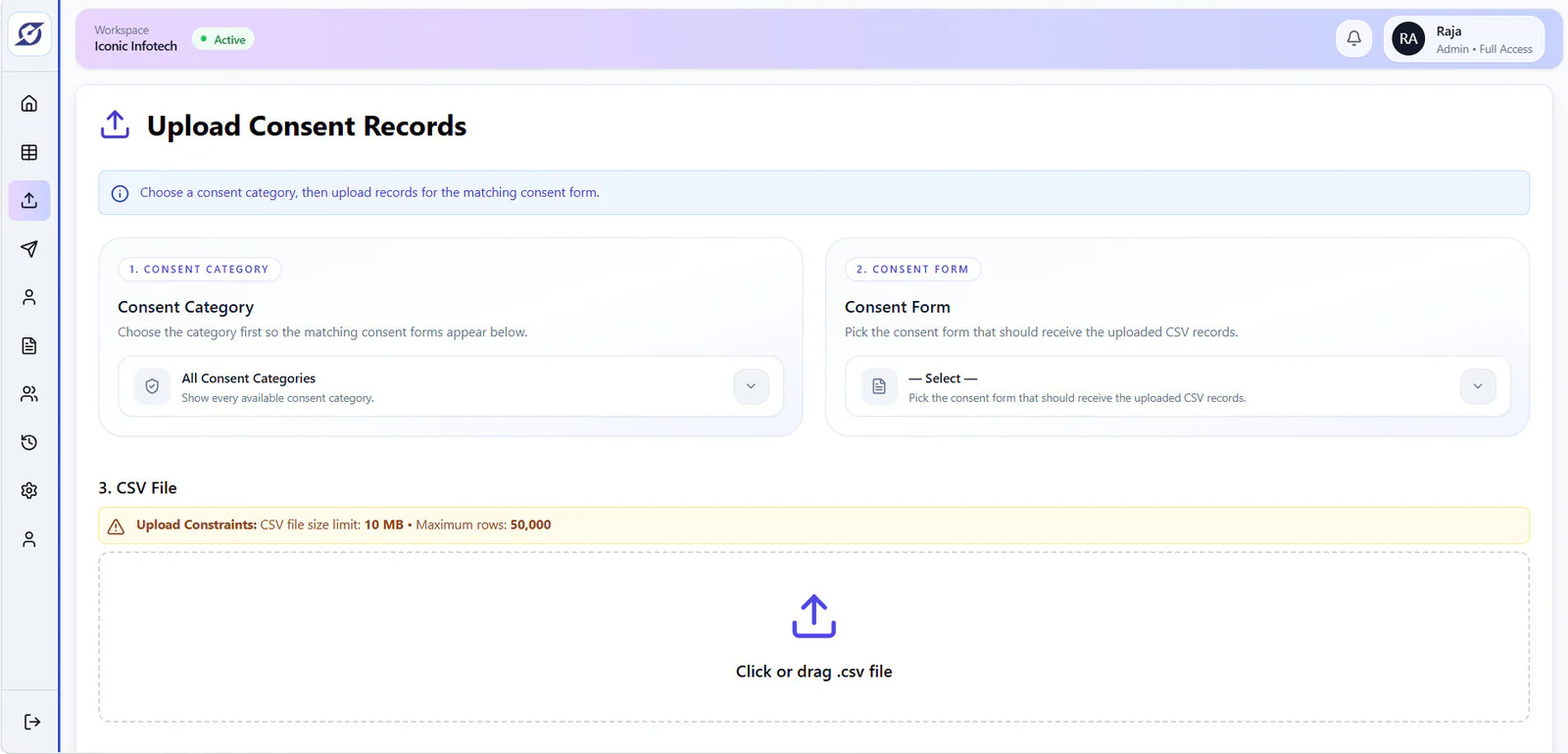The height and width of the screenshot is (754, 1568).
Task: Click the "Upload Consent Records" title
Action: (x=307, y=126)
